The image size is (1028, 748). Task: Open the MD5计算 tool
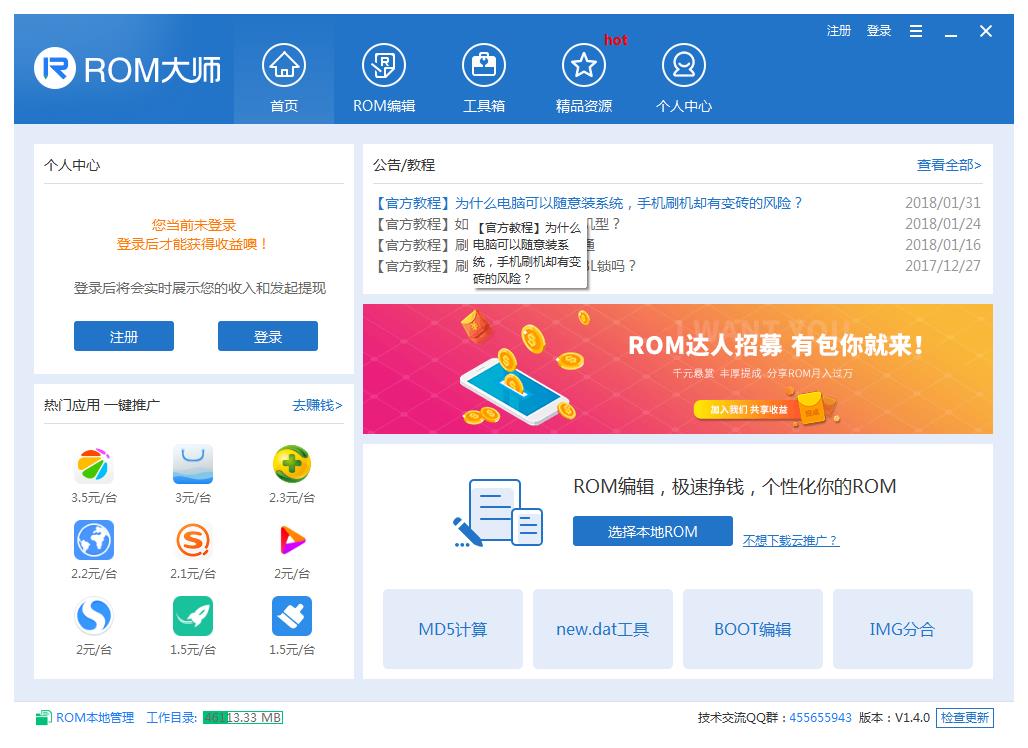[452, 628]
